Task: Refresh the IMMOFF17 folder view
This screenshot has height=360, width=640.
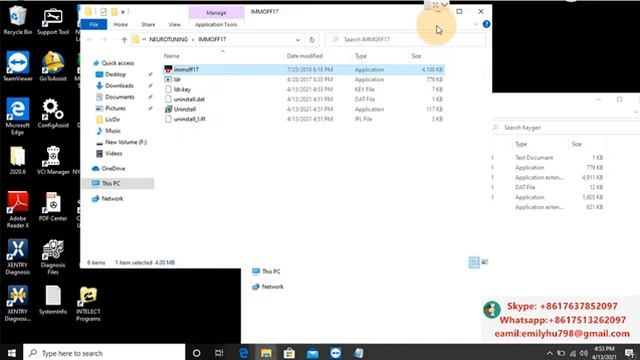Action: coord(312,40)
